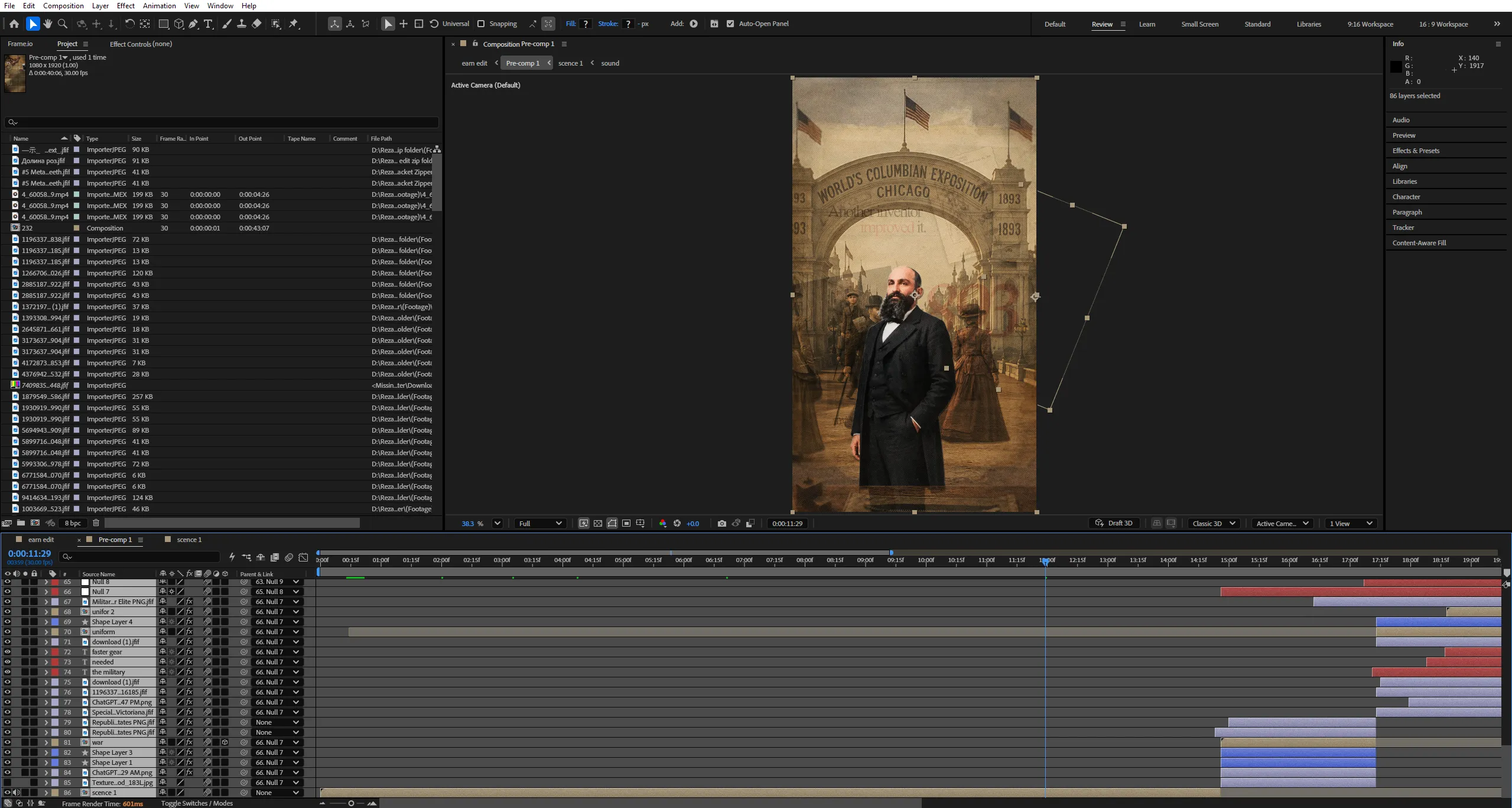The image size is (1512, 808).
Task: Click the Graph Editor icon in timeline
Action: (x=303, y=557)
